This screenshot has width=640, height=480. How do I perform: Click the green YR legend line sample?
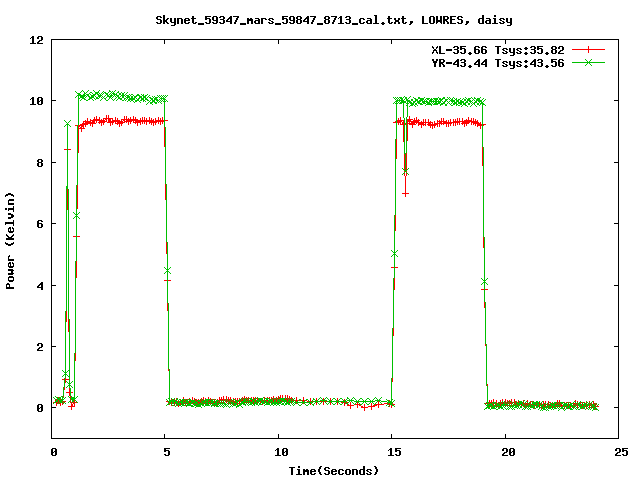point(588,62)
